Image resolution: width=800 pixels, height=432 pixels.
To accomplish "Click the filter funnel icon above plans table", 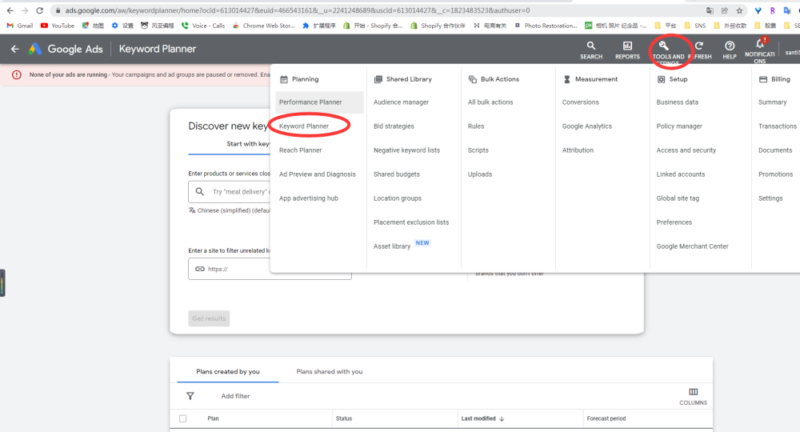I will point(190,396).
